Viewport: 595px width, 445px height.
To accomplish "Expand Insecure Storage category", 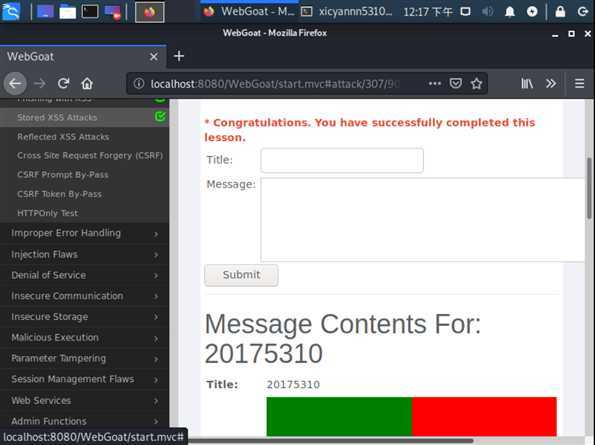I will click(x=84, y=317).
